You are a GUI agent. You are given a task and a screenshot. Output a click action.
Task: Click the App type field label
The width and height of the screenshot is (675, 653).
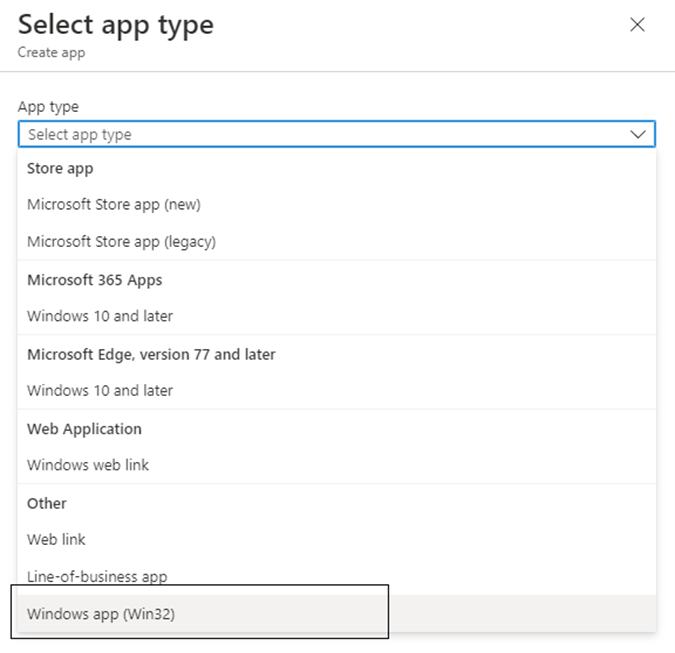click(x=48, y=106)
